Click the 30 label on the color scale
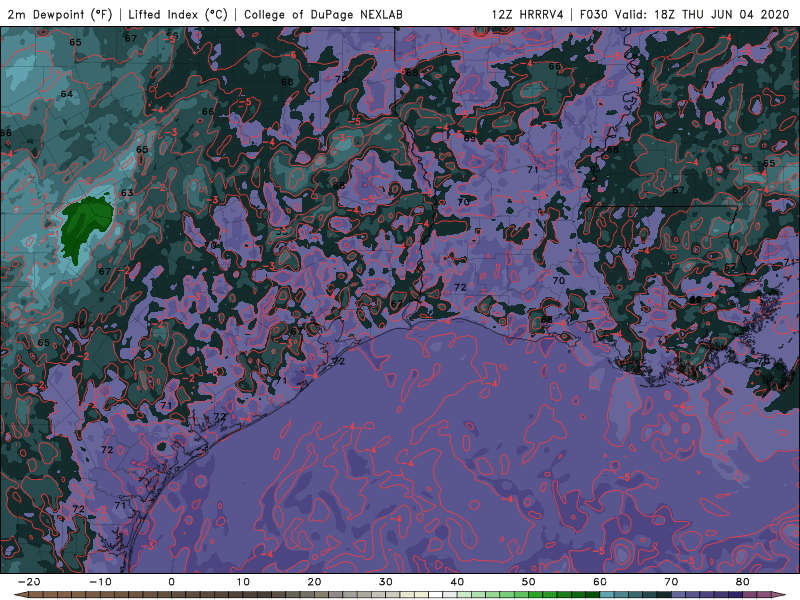The width and height of the screenshot is (800, 600). 386,582
